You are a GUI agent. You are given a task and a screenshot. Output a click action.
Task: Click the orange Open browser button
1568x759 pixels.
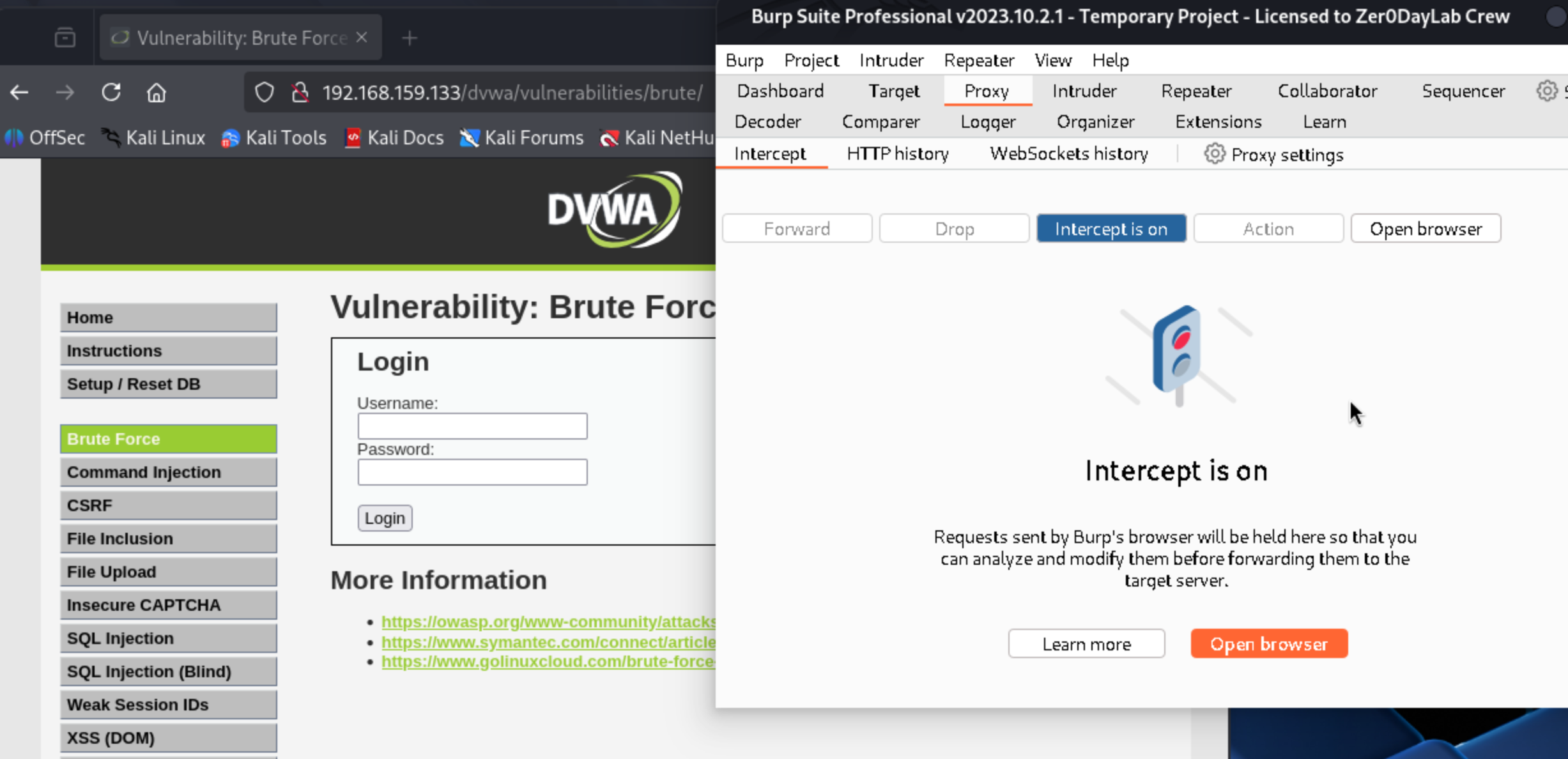1269,644
